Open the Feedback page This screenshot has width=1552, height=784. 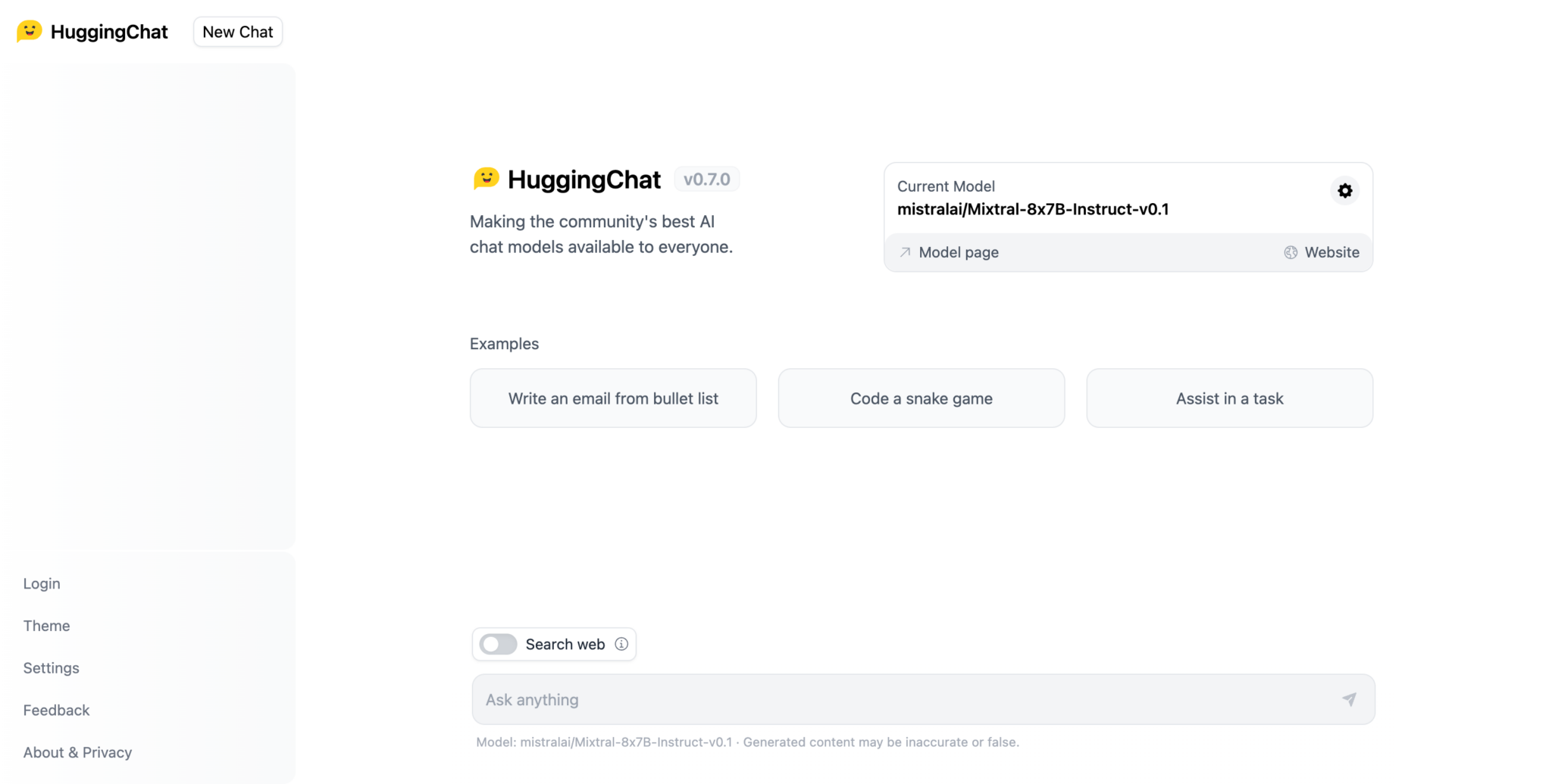(x=56, y=710)
